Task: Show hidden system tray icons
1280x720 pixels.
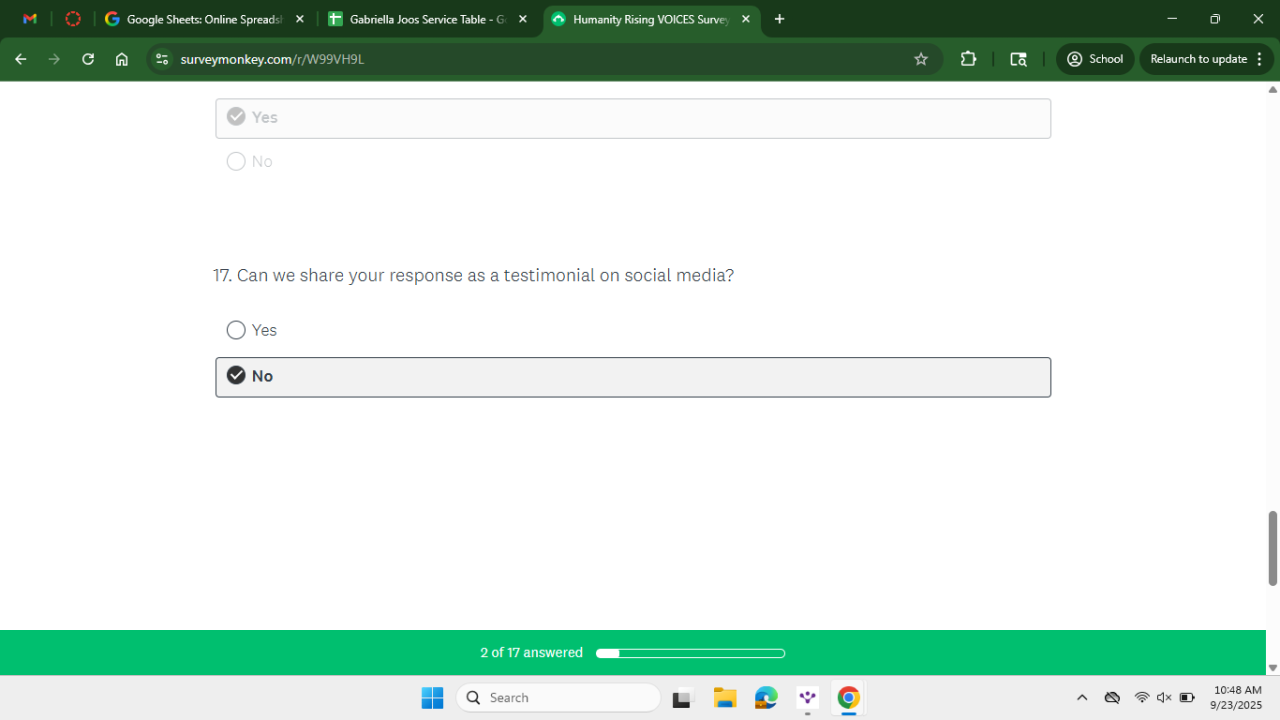Action: [1081, 698]
